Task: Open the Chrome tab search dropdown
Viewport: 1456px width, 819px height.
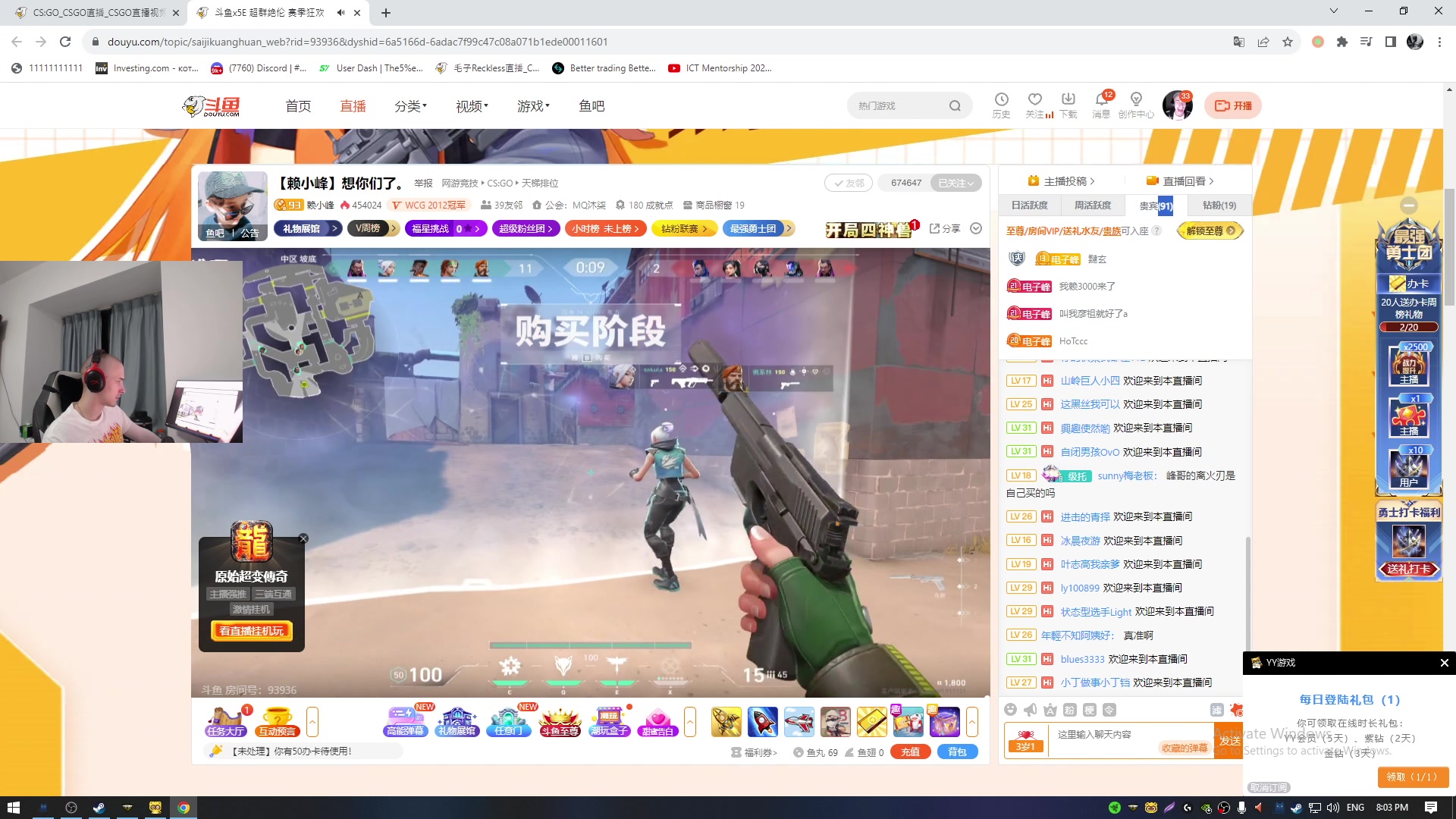Action: tap(1333, 11)
